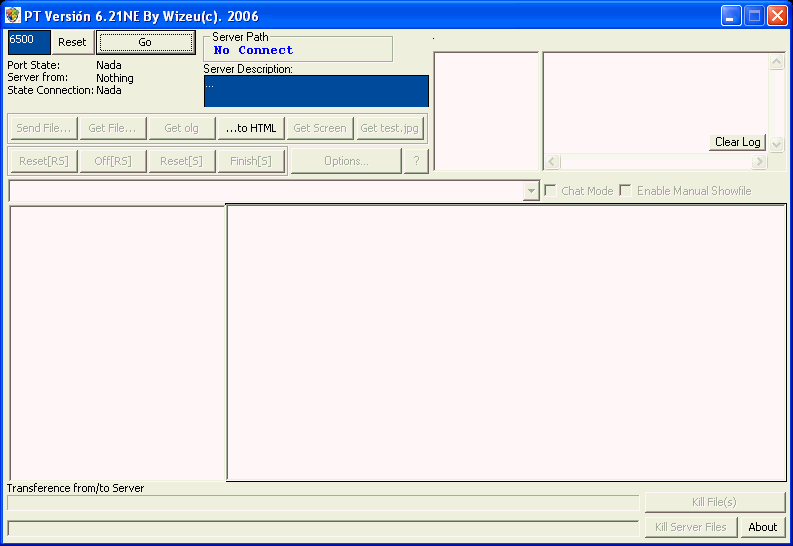
Task: Click the Get Screen button
Action: pyautogui.click(x=320, y=128)
